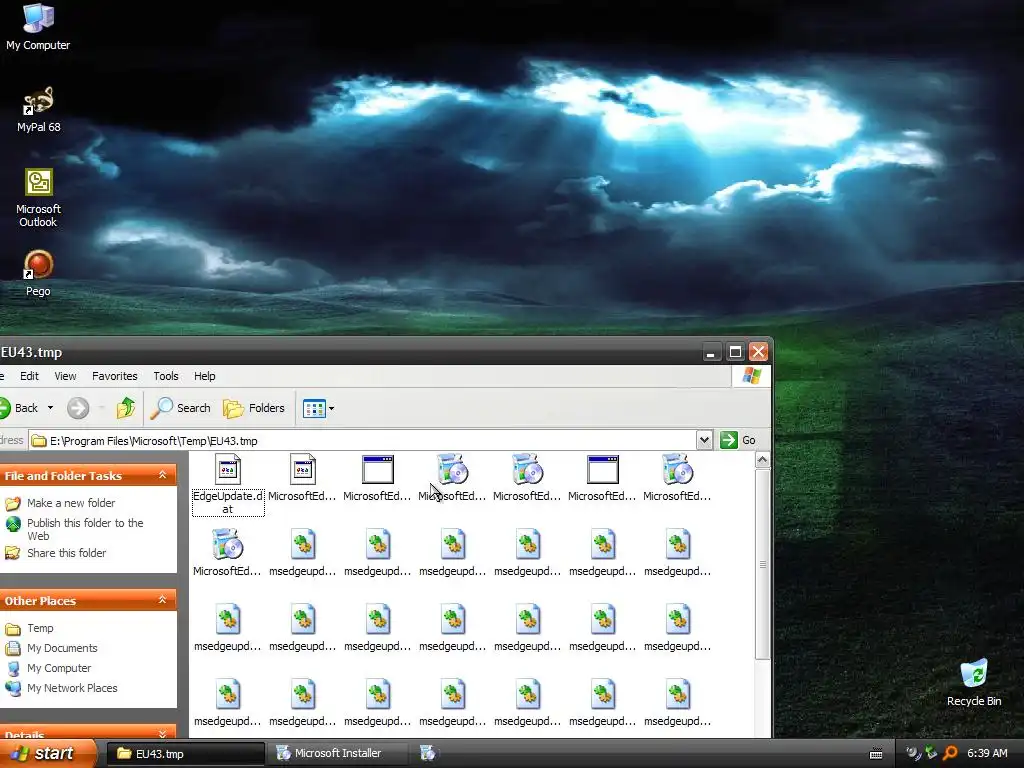Click the file list vertical scrollbar thumb
Viewport: 1024px width, 768px height.
click(x=762, y=564)
